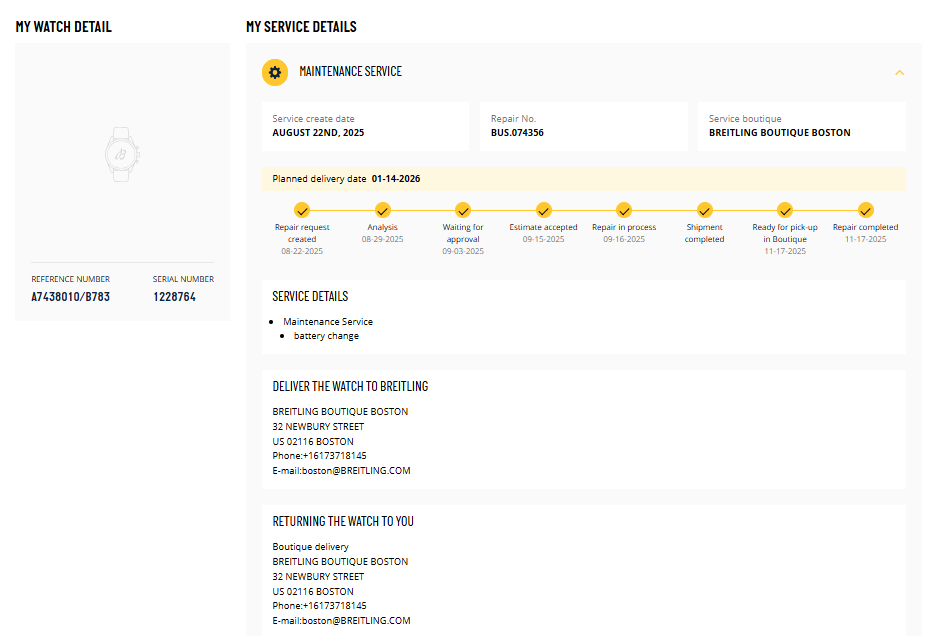Click the Service boutique Breitling Boutique Boston
This screenshot has width=928, height=636.
pyautogui.click(x=779, y=132)
